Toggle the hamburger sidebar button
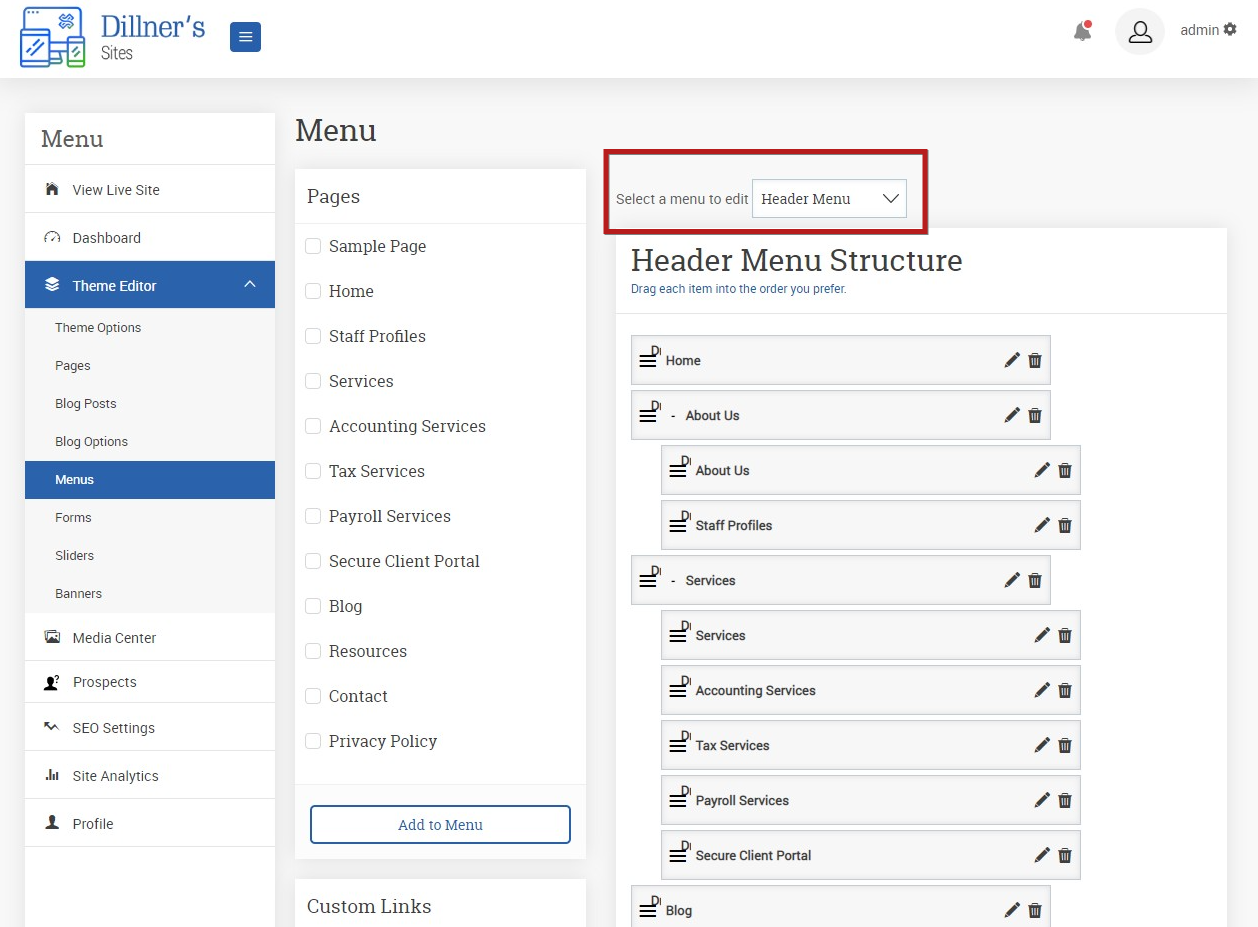The height and width of the screenshot is (927, 1258). 245,38
